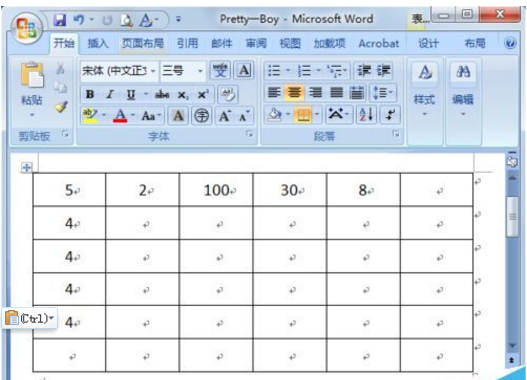
Task: Clear formatting with the eraser icon
Action: 228,95
